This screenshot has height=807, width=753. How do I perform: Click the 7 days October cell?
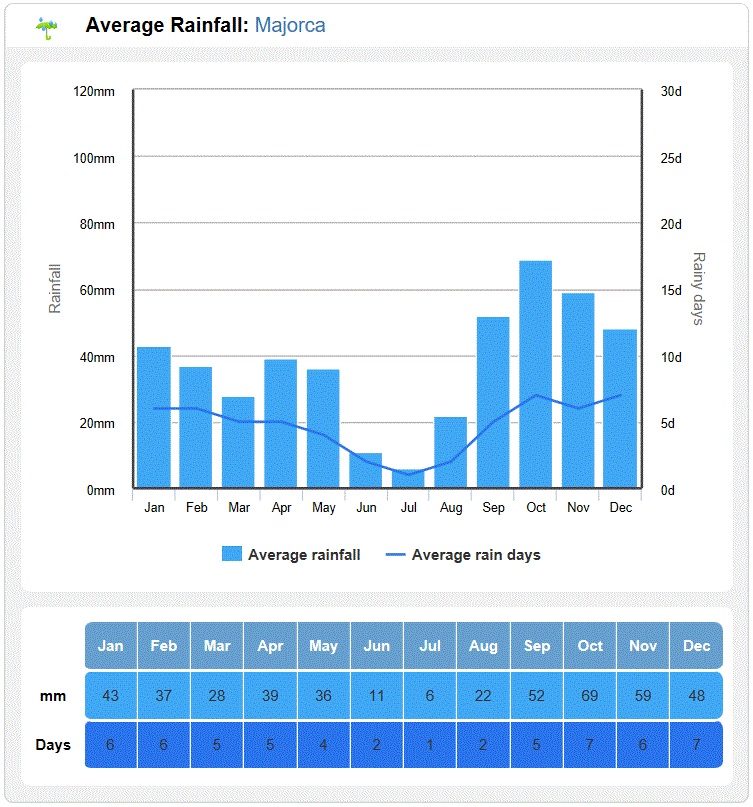tap(590, 745)
